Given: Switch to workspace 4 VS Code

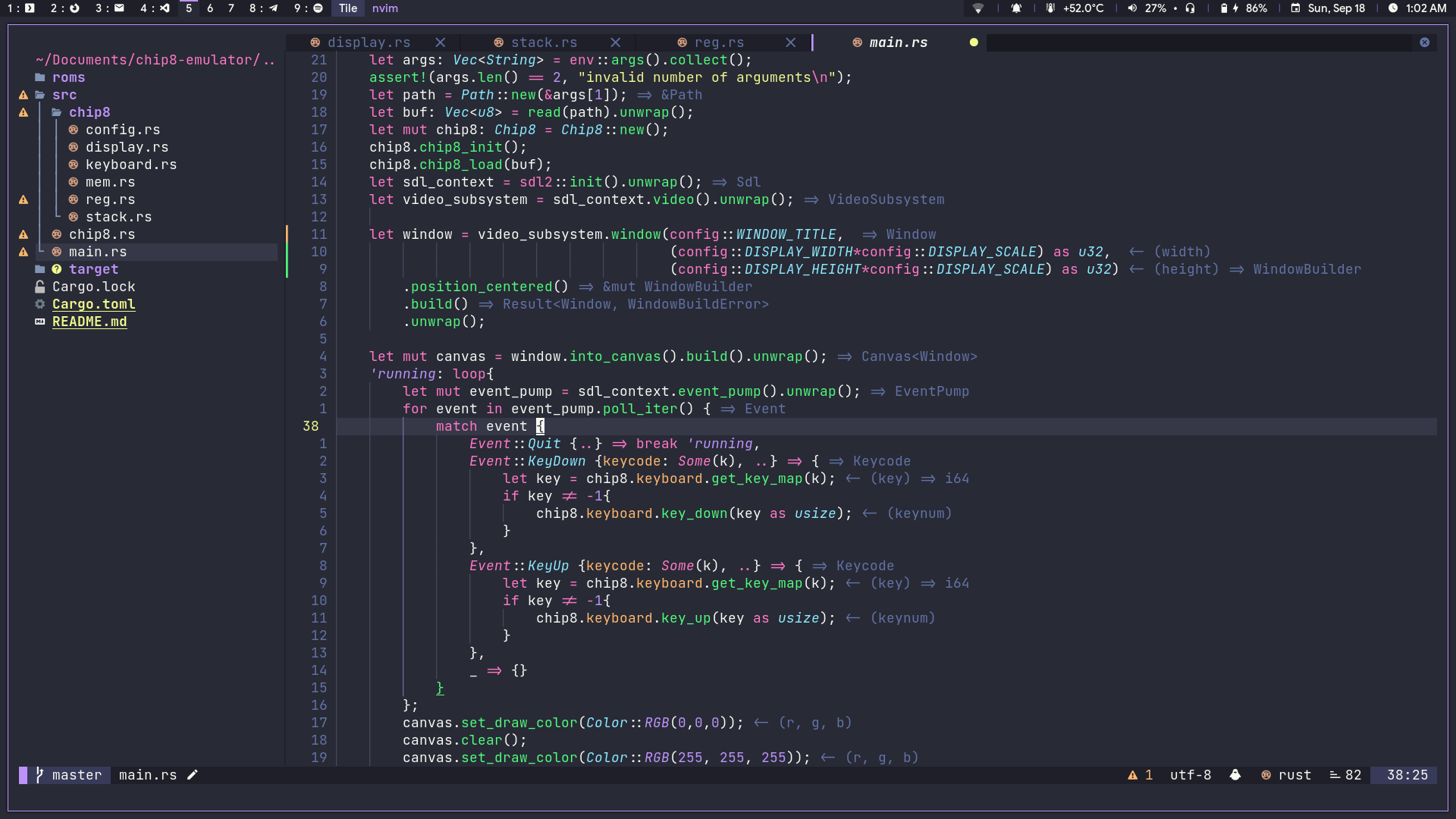Looking at the screenshot, I should [x=155, y=8].
